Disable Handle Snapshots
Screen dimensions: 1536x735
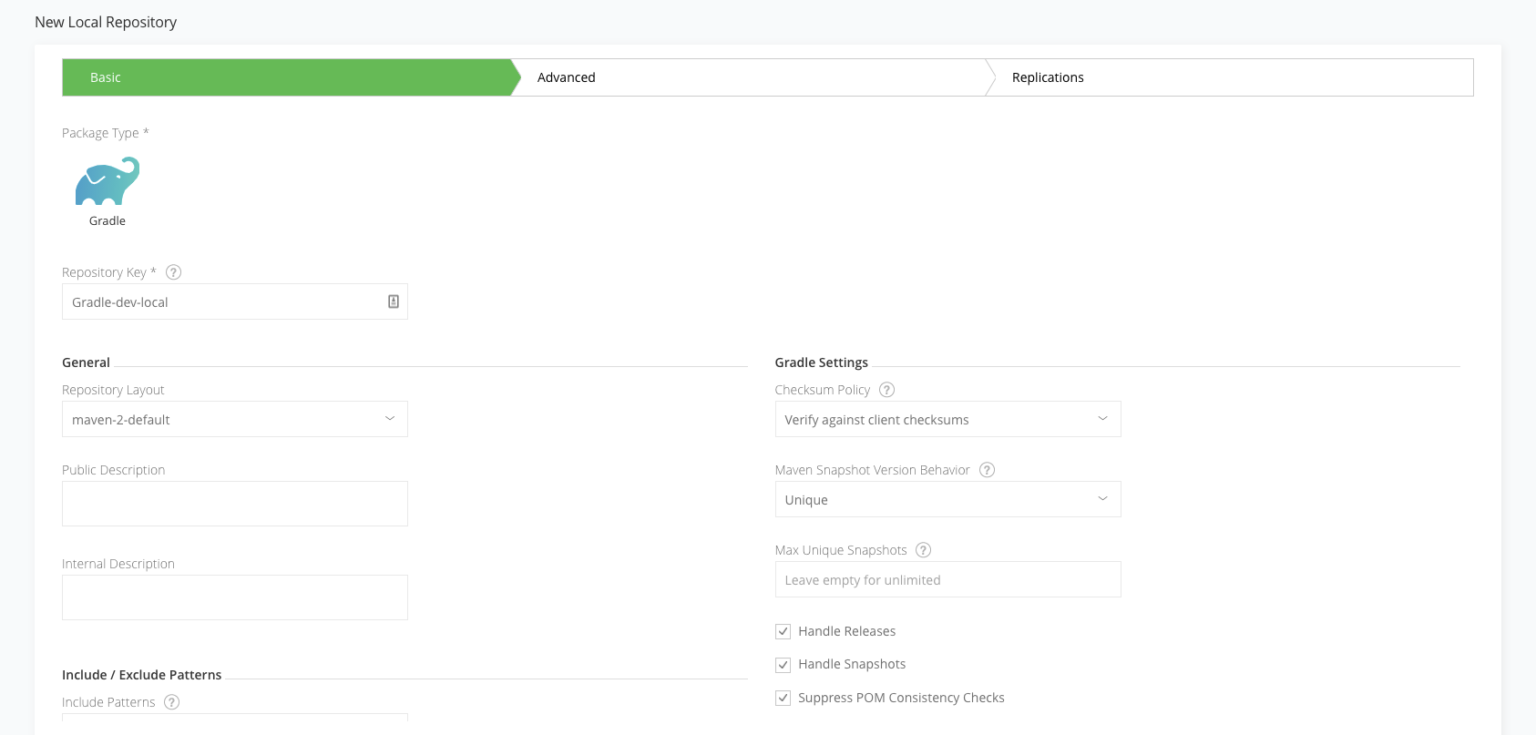click(x=782, y=663)
